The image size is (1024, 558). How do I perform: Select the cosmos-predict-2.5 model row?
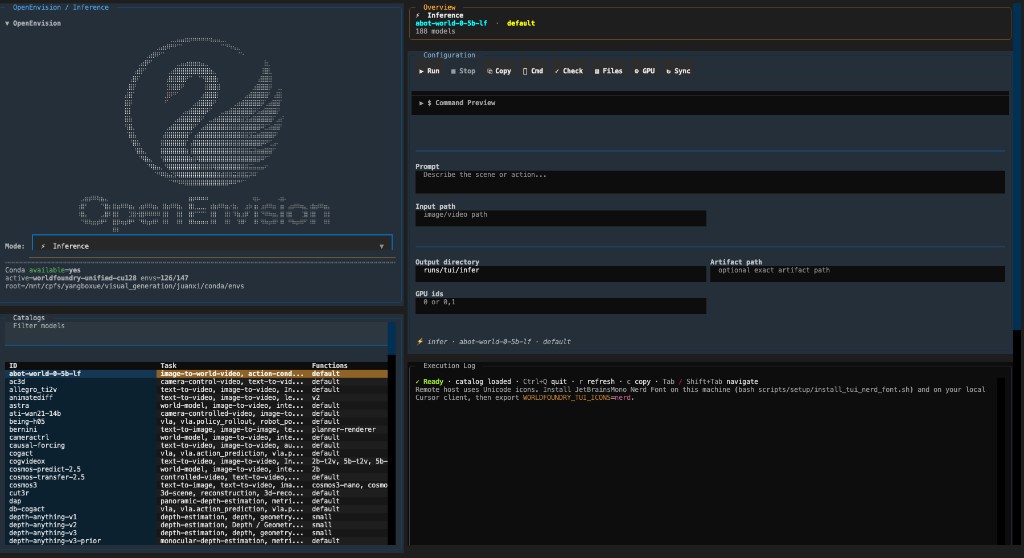196,469
